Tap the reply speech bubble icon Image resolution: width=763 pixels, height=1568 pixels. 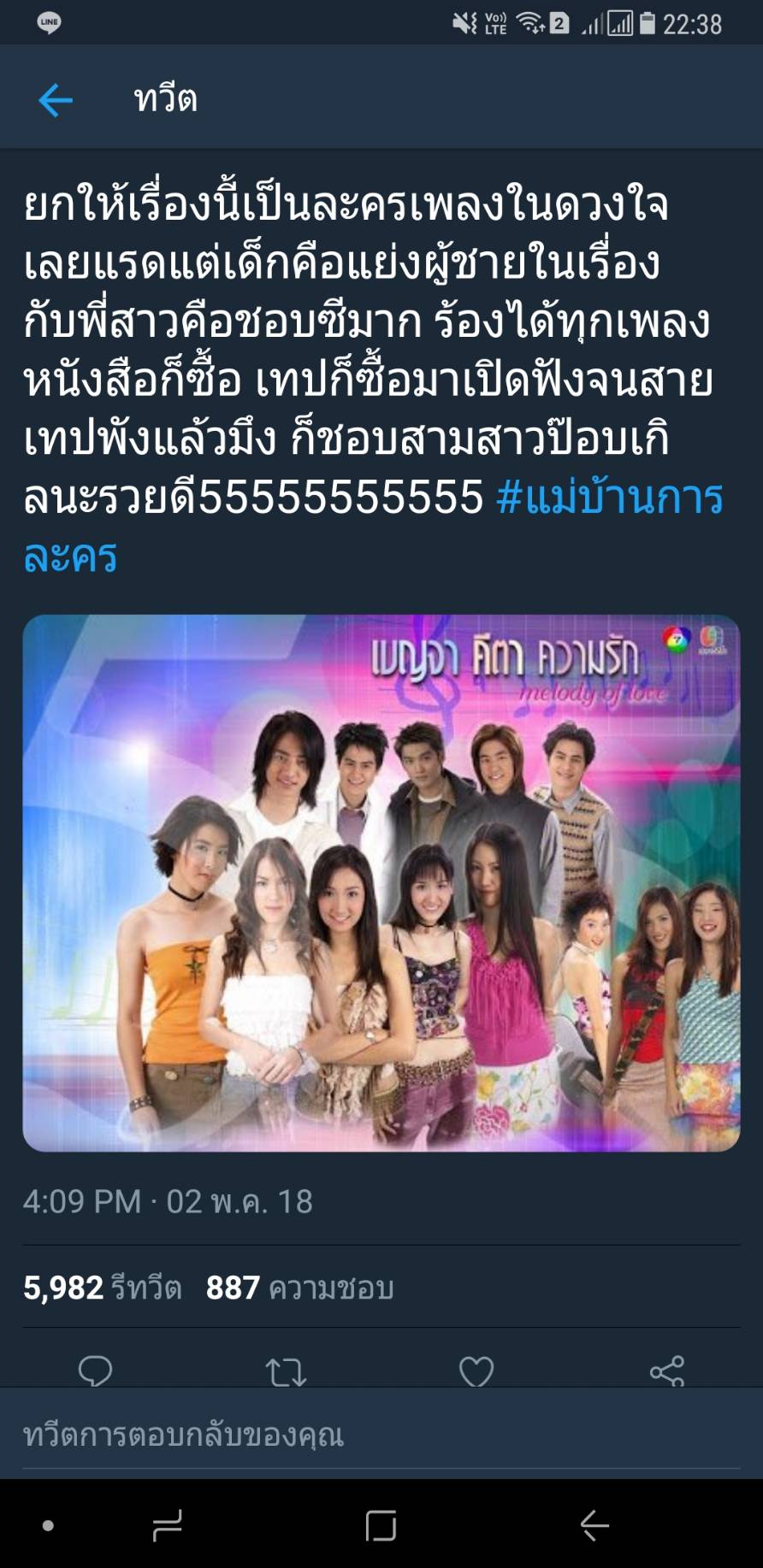95,1371
